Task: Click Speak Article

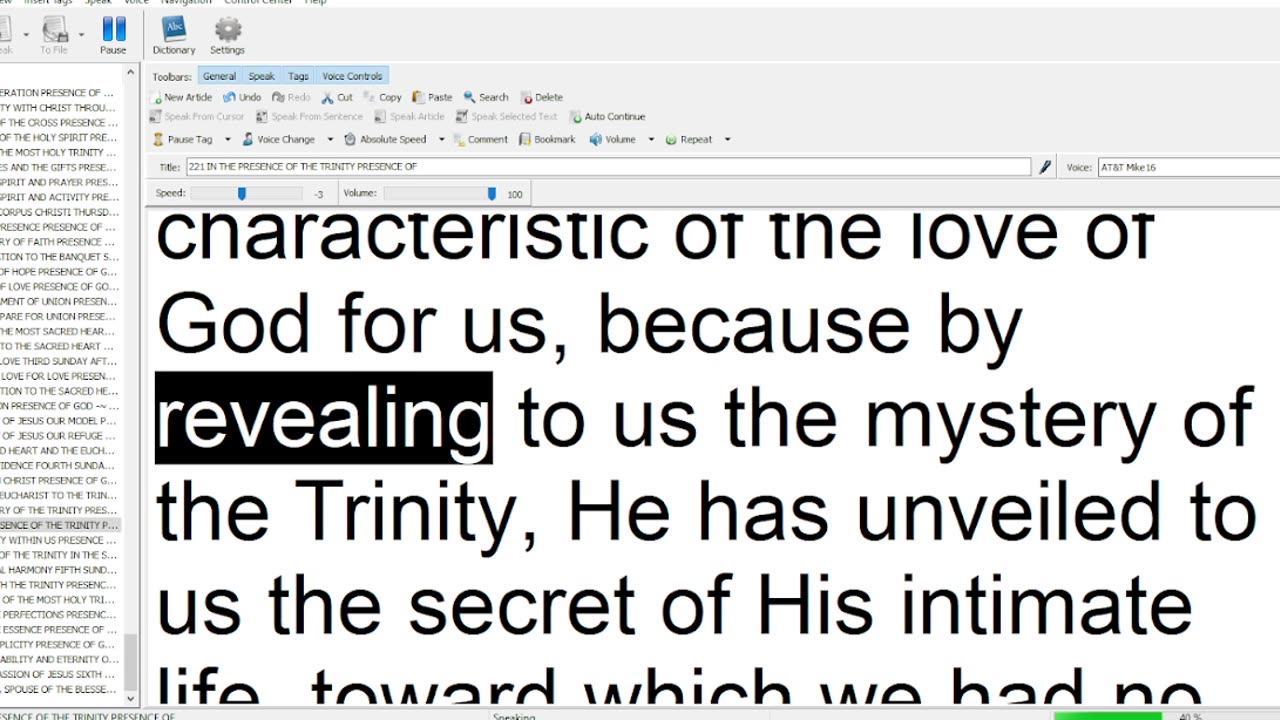Action: point(409,117)
